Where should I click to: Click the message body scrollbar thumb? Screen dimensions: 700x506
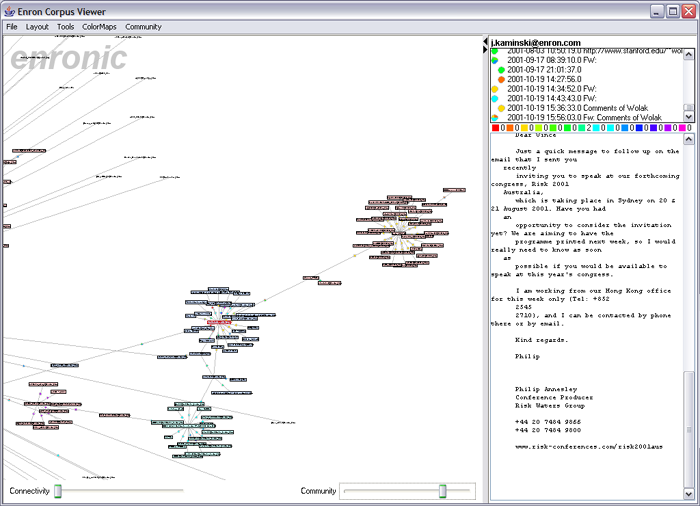689,430
